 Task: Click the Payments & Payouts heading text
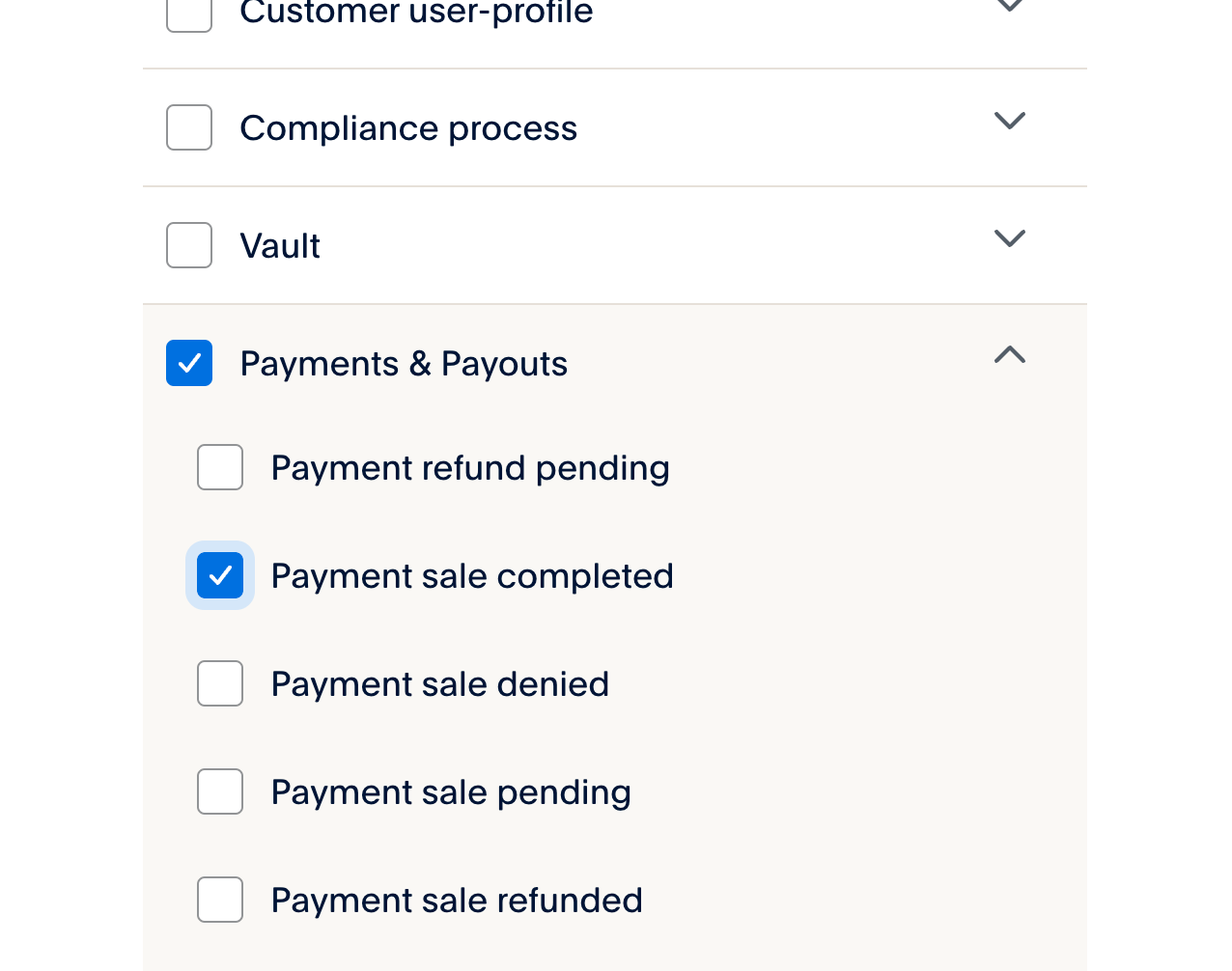[x=404, y=364]
